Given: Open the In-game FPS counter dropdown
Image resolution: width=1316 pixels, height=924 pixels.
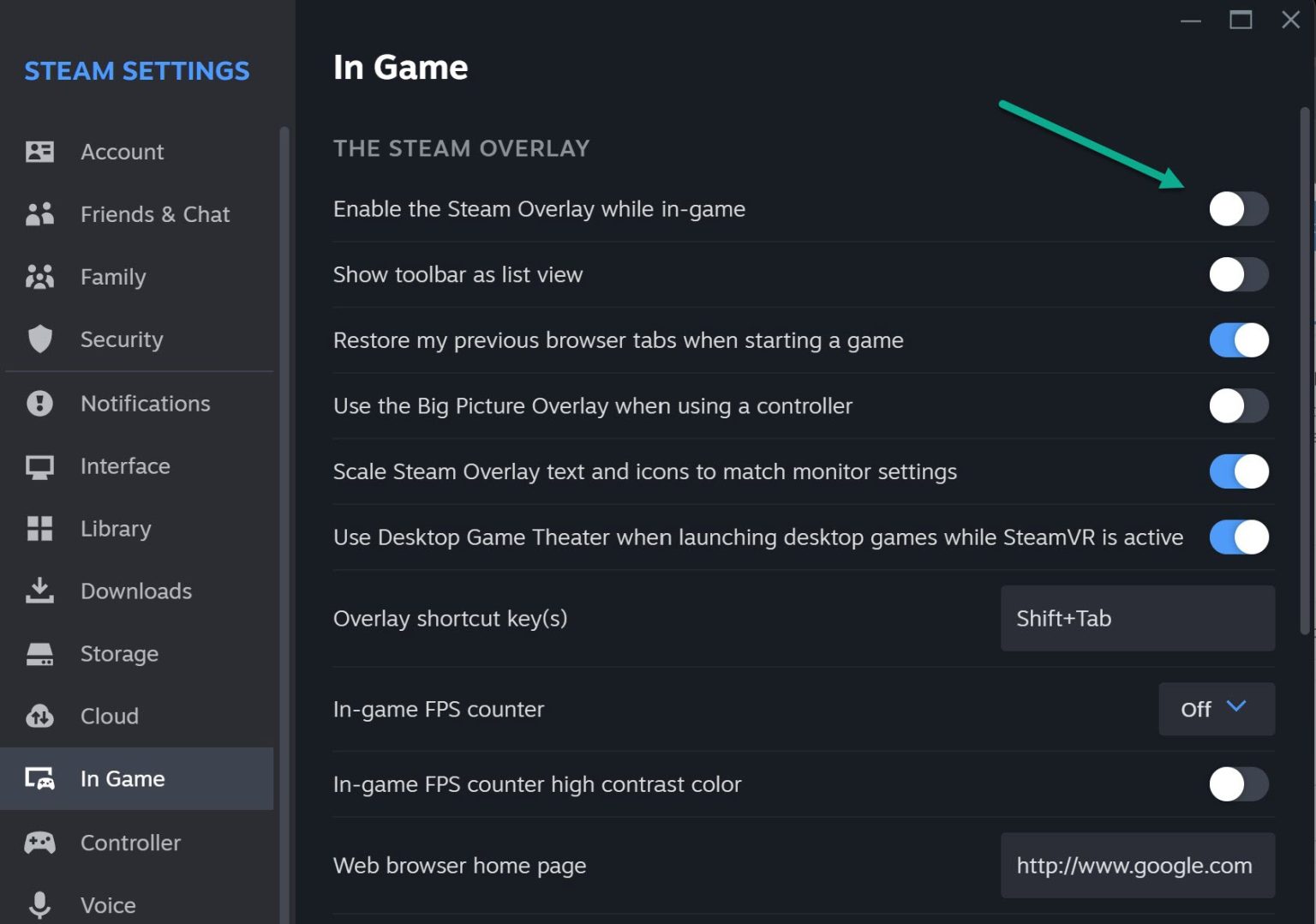Looking at the screenshot, I should [x=1215, y=709].
